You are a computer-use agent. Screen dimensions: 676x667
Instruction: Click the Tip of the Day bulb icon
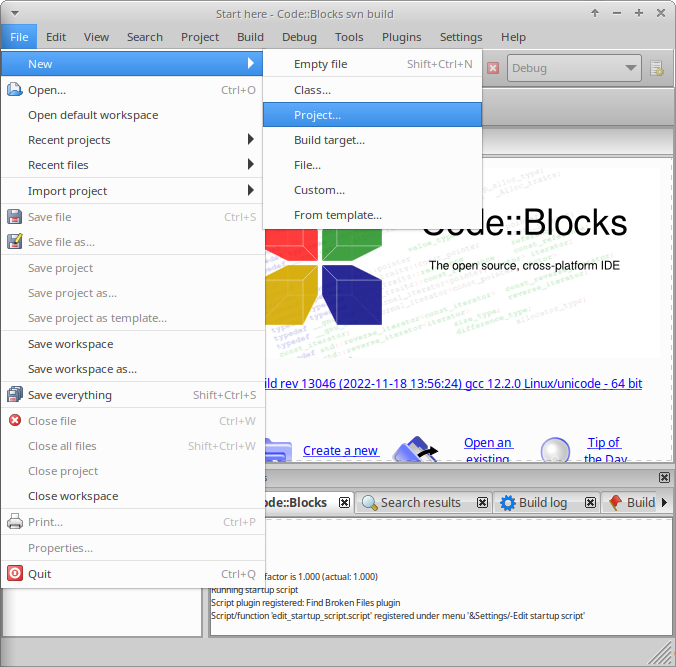tap(555, 450)
